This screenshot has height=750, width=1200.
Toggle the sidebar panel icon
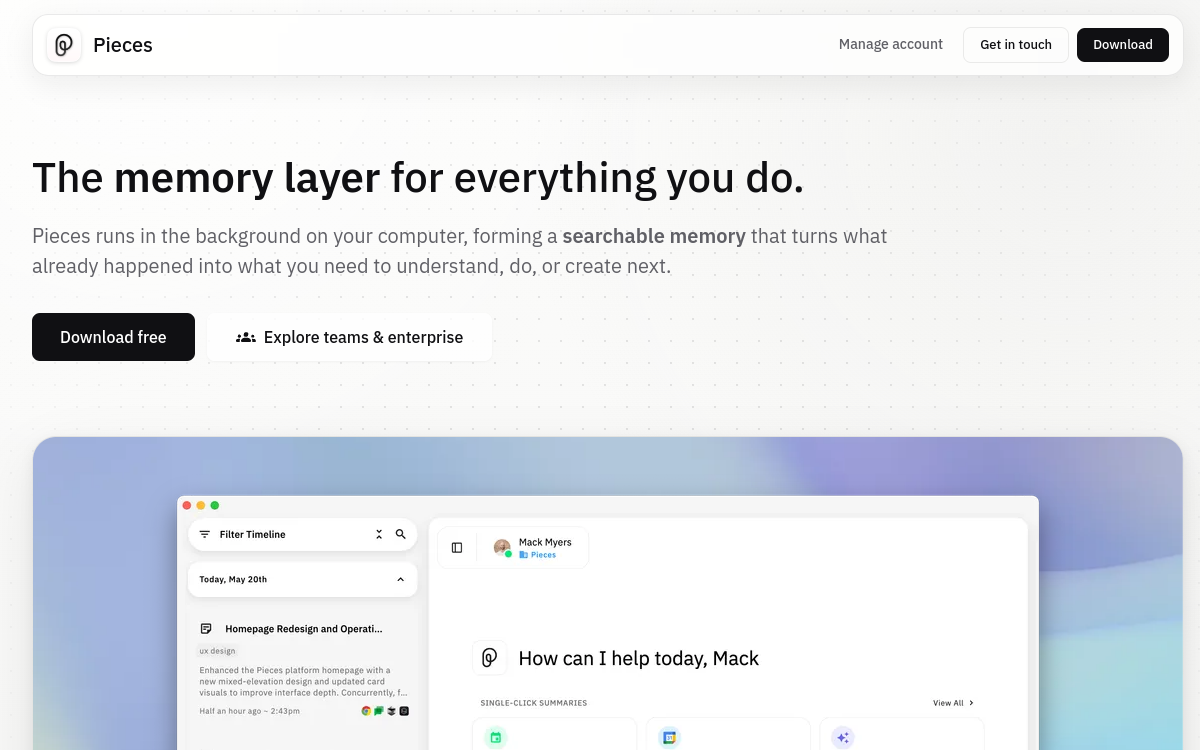(457, 548)
